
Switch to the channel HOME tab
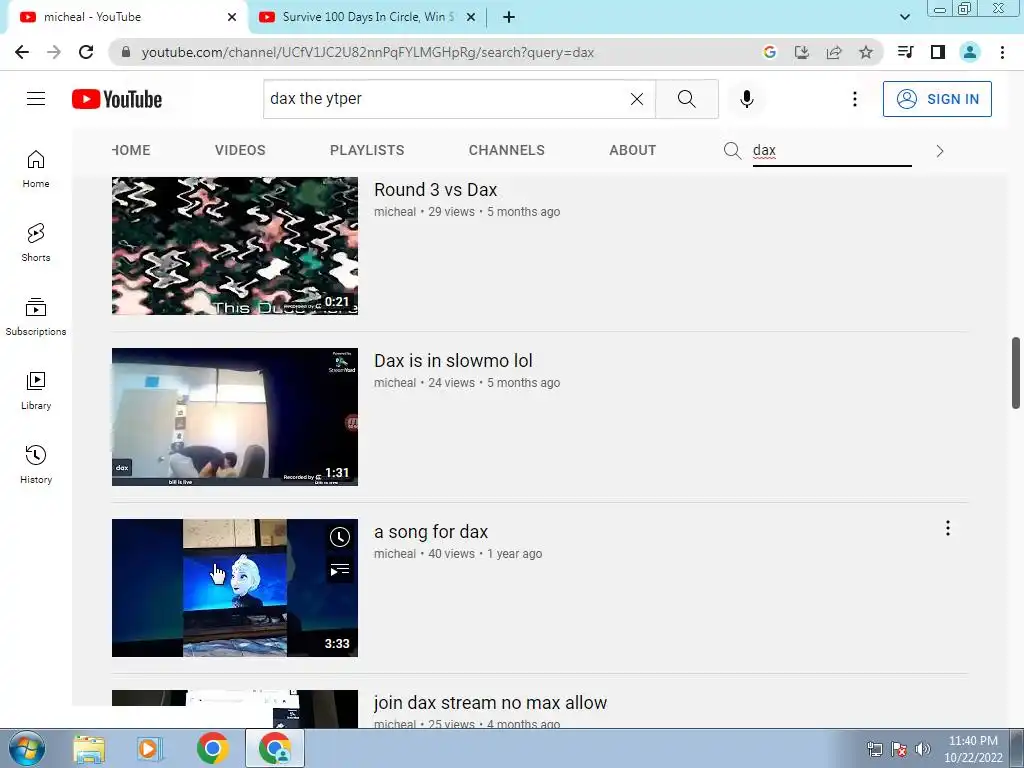131,150
